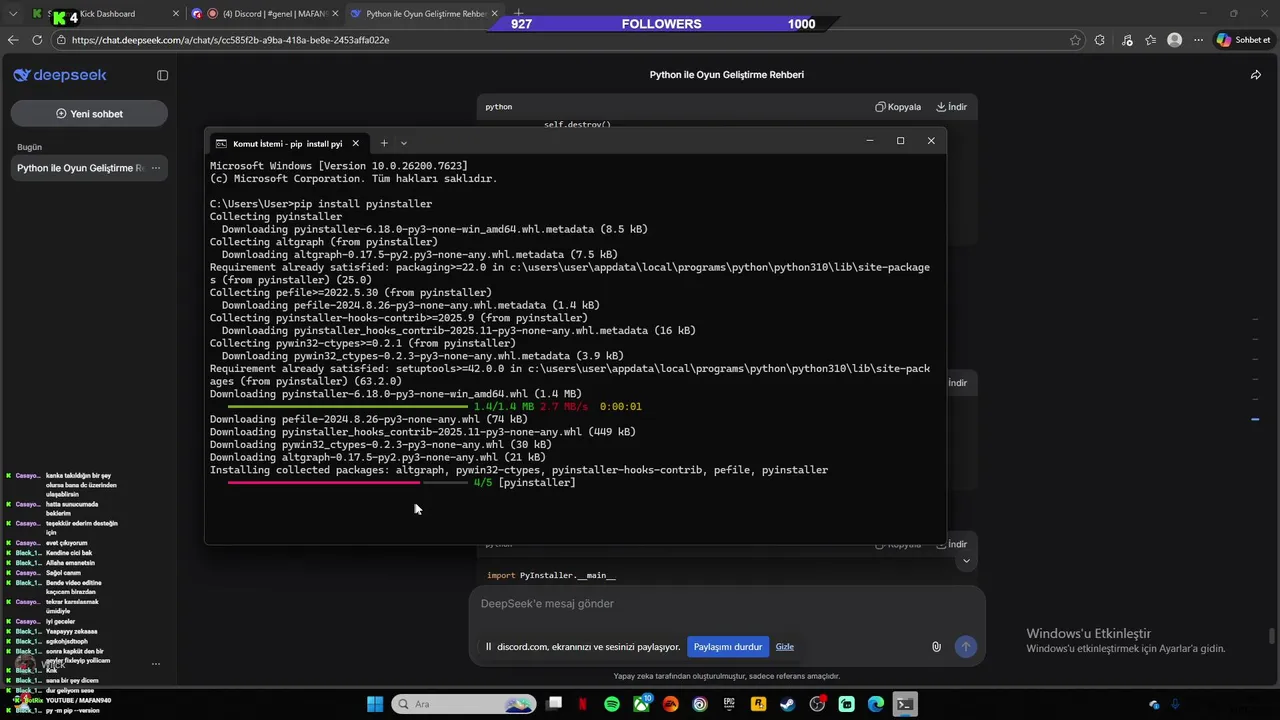Open the browser profile avatar

pos(1175,40)
